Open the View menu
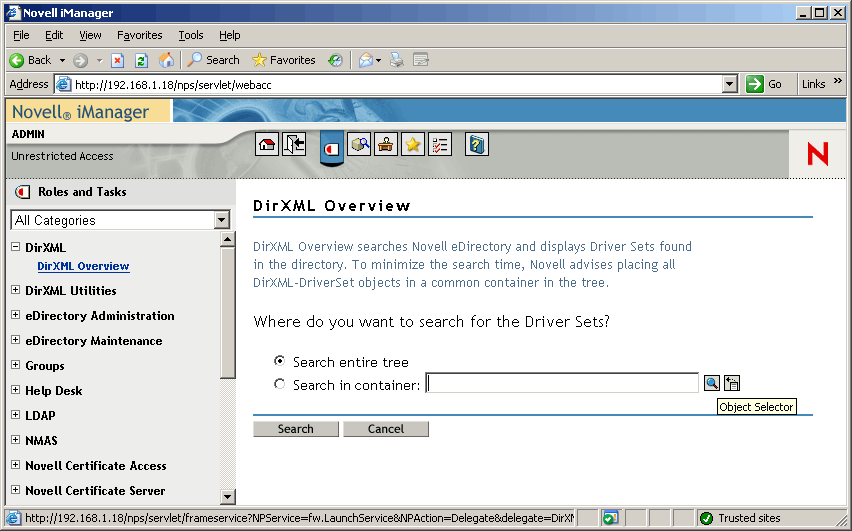Screen dimensions: 852x531 tap(90, 35)
